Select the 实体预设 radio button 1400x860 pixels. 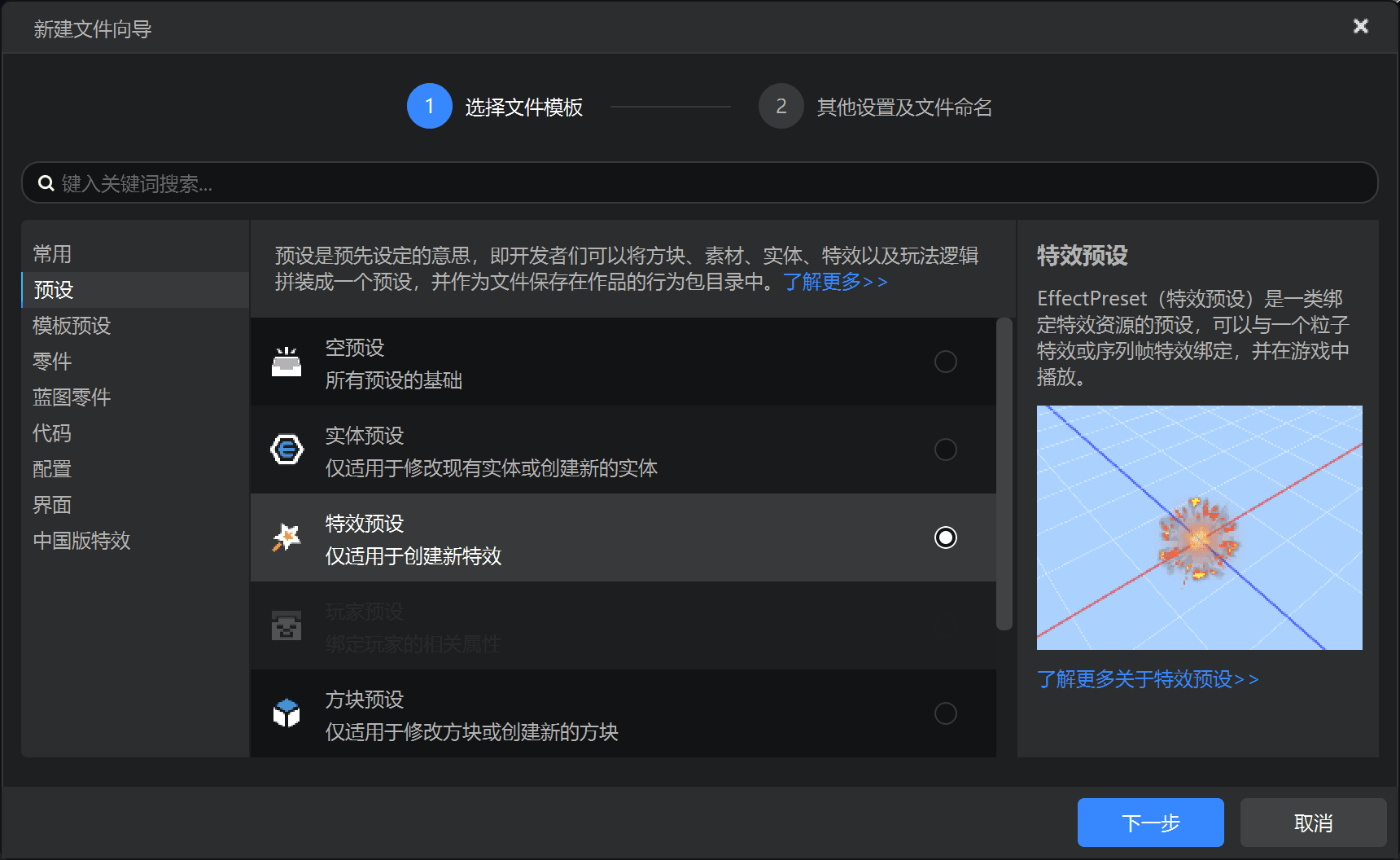pos(946,450)
